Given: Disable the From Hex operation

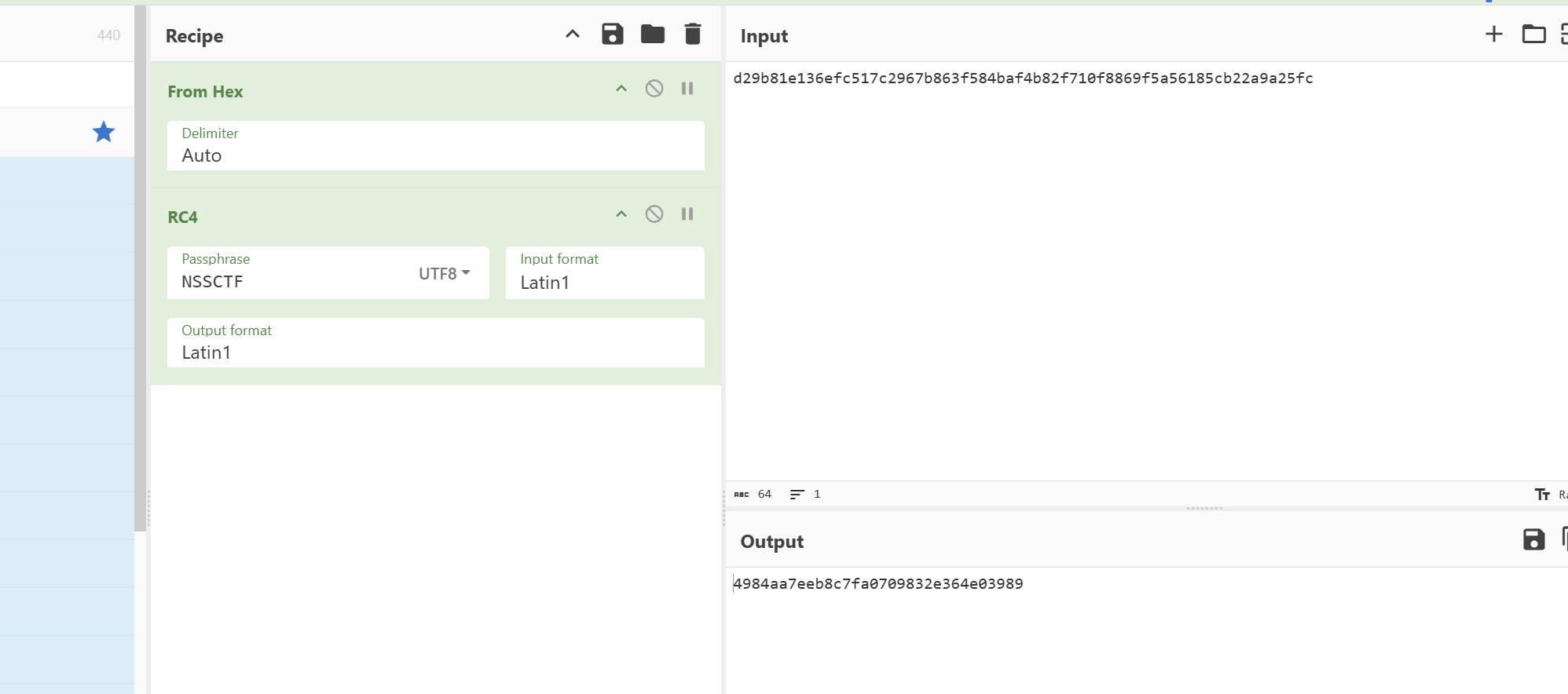Looking at the screenshot, I should pyautogui.click(x=654, y=89).
